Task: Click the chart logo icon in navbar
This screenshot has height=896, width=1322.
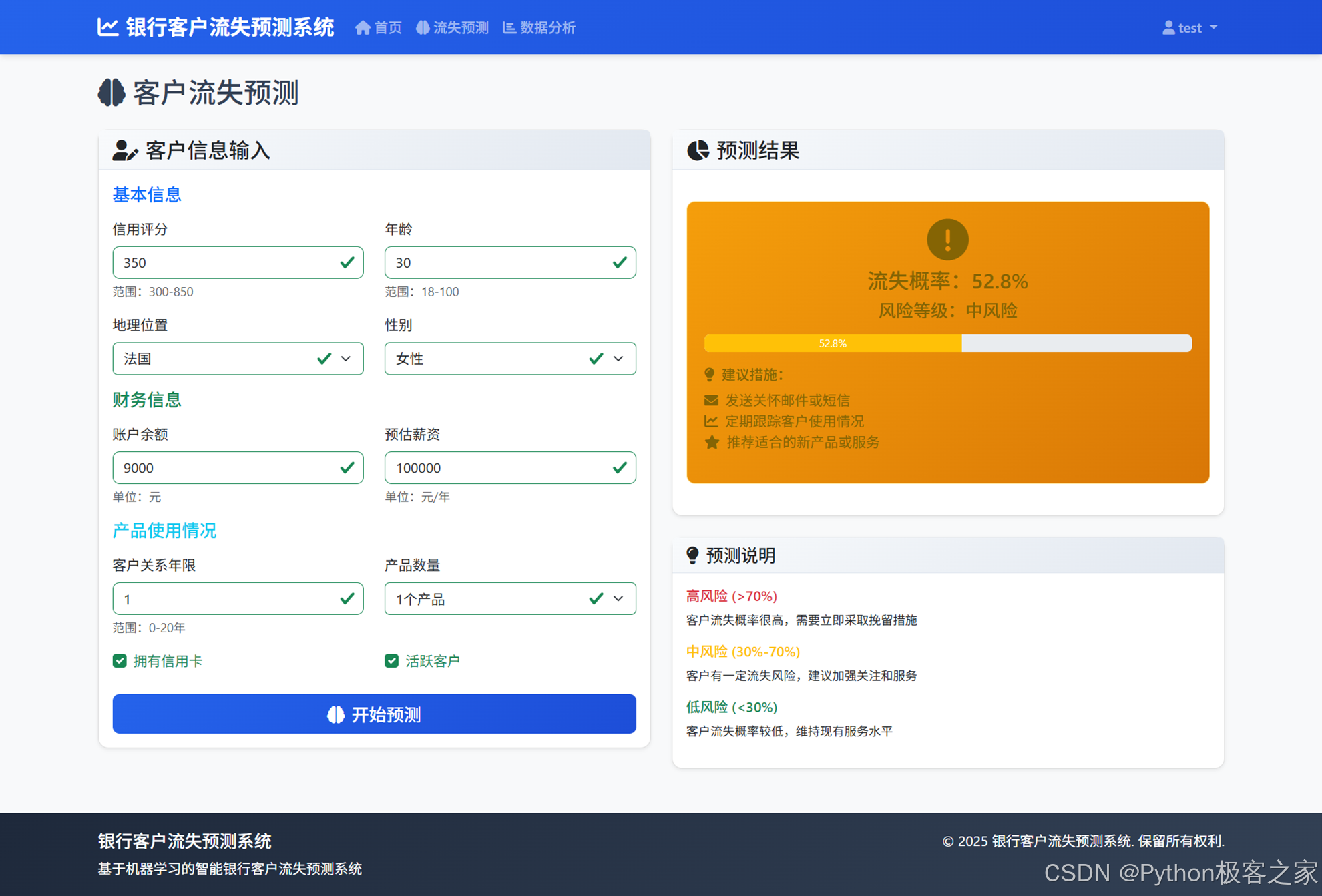Action: 107,27
